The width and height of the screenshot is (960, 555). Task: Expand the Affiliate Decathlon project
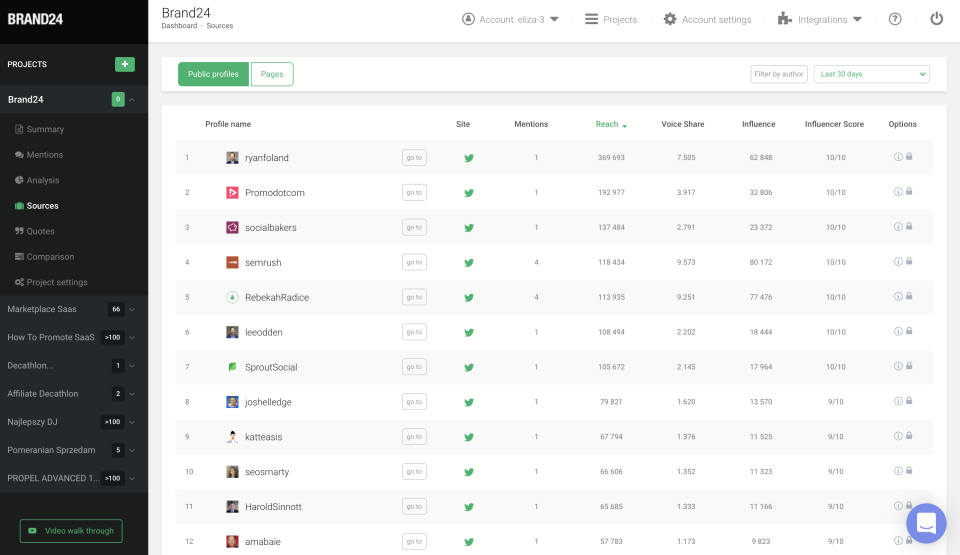coord(132,394)
